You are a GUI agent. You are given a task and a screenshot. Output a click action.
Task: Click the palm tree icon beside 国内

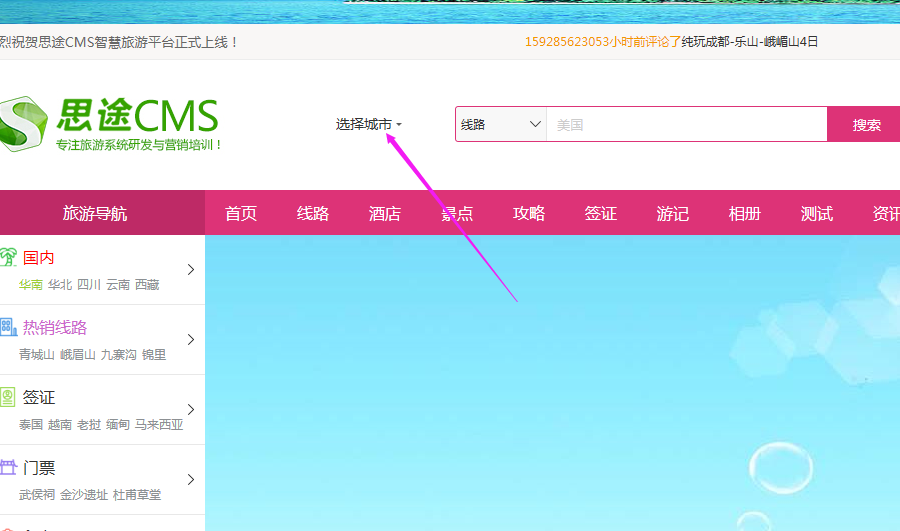click(8, 258)
